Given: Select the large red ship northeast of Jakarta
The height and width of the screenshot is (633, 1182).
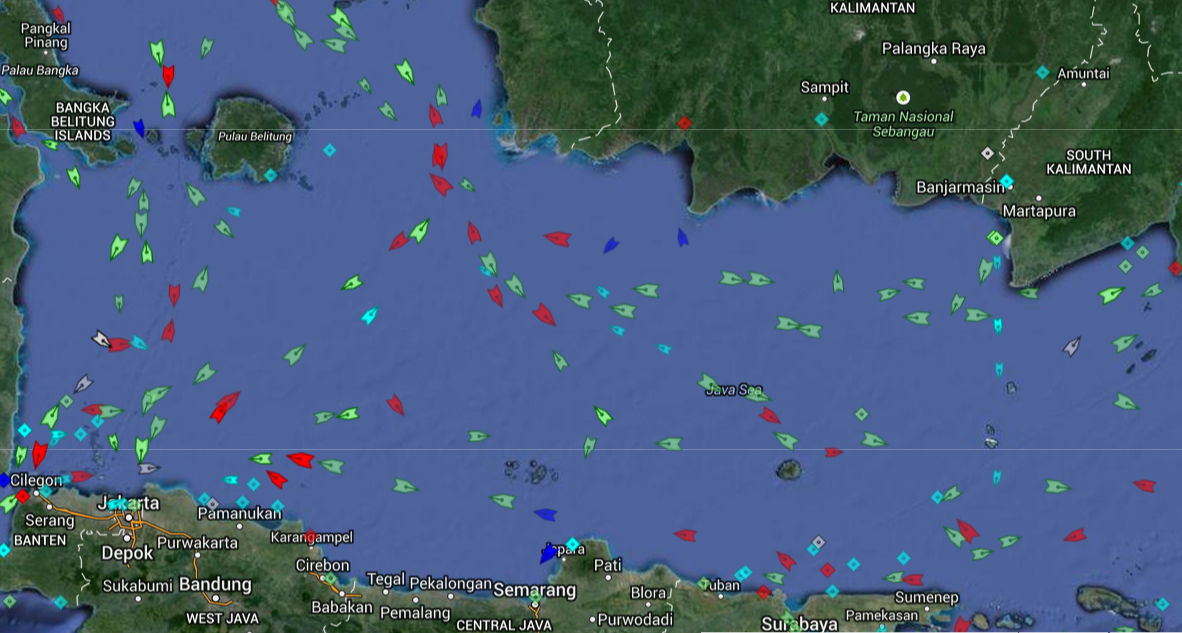Looking at the screenshot, I should [224, 406].
